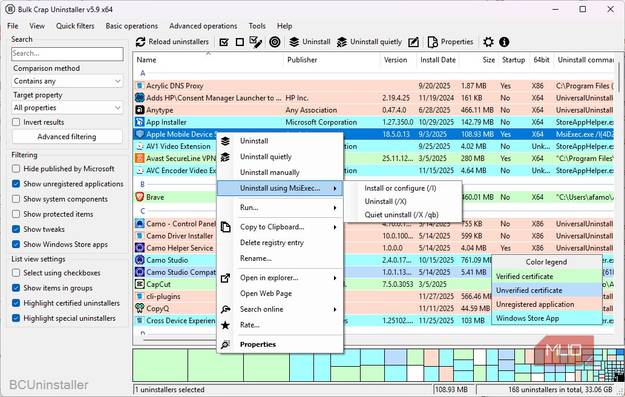Click into the Search input field
625x397 pixels.
click(67, 53)
